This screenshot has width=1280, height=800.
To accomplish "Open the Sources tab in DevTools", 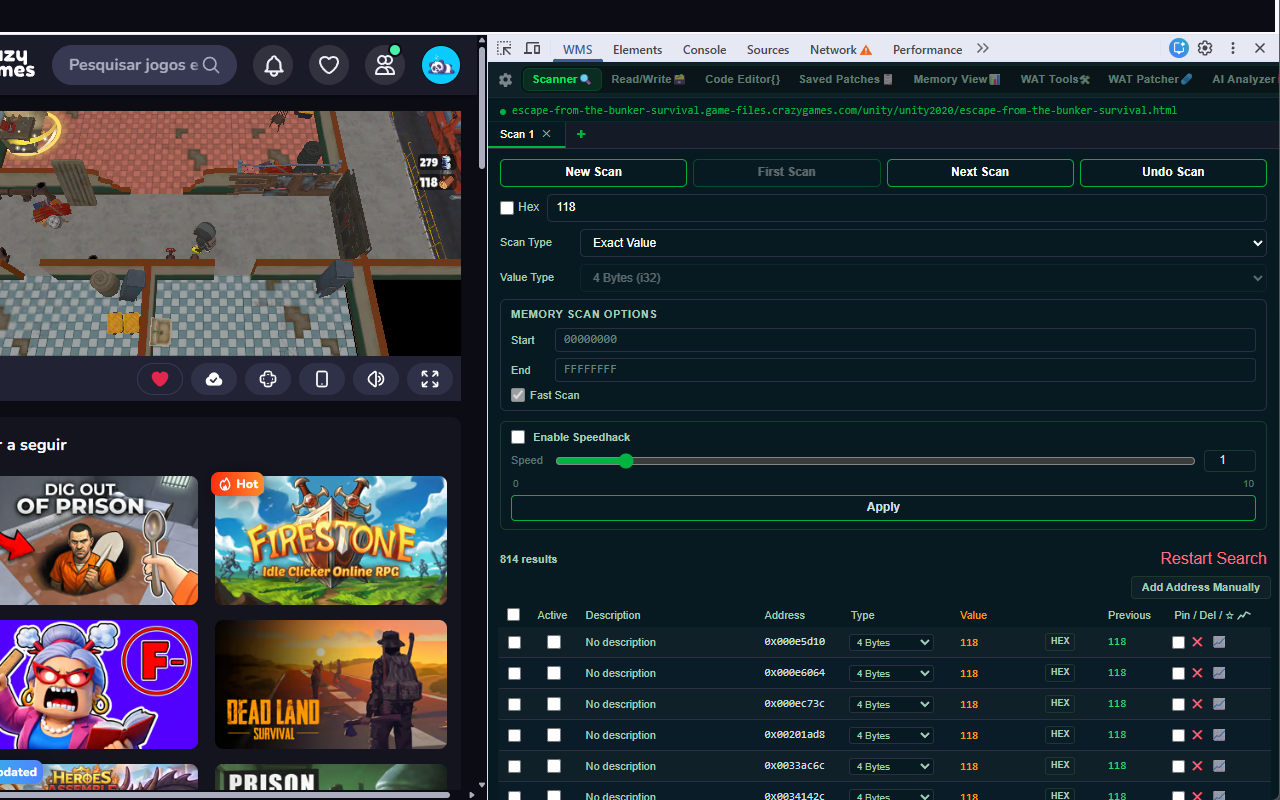I will 768,50.
